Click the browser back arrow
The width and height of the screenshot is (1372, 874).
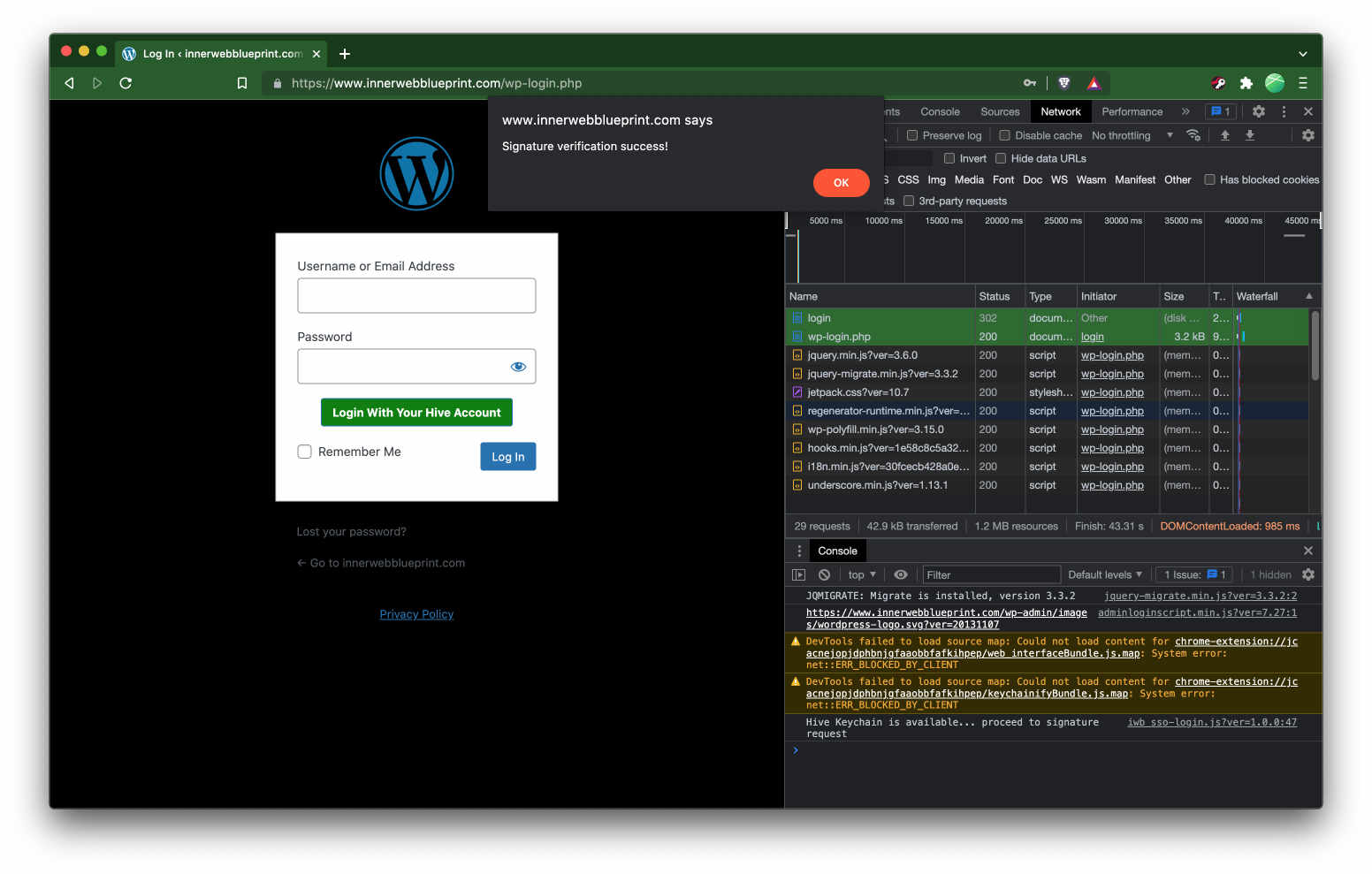coord(69,83)
